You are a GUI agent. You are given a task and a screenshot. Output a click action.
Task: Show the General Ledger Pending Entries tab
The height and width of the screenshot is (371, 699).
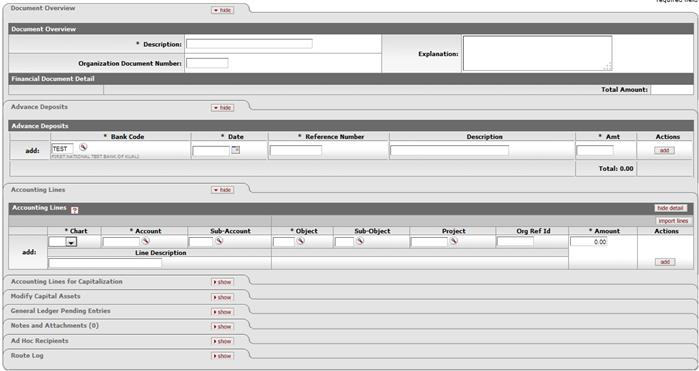point(222,312)
